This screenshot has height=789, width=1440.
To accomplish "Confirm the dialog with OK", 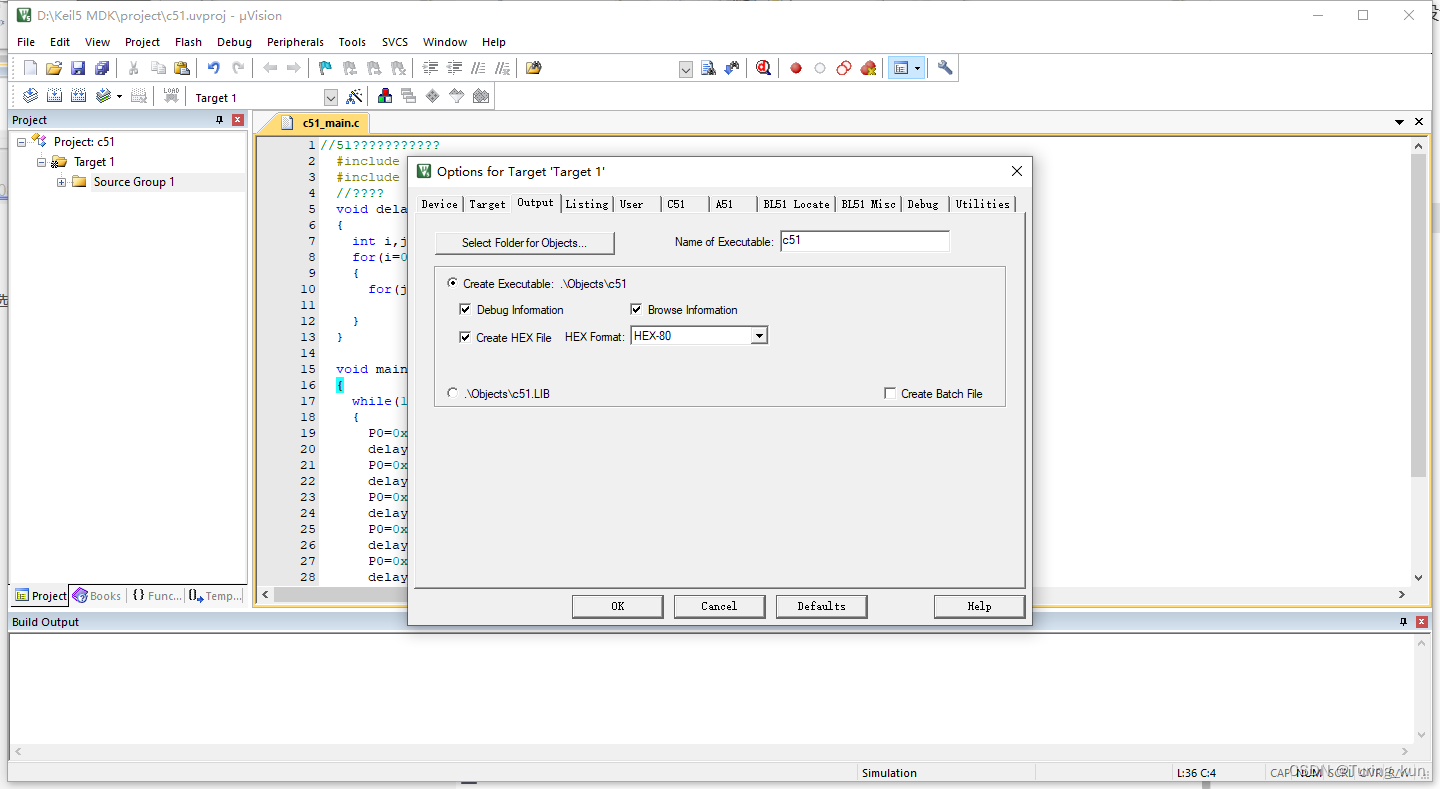I will (617, 606).
